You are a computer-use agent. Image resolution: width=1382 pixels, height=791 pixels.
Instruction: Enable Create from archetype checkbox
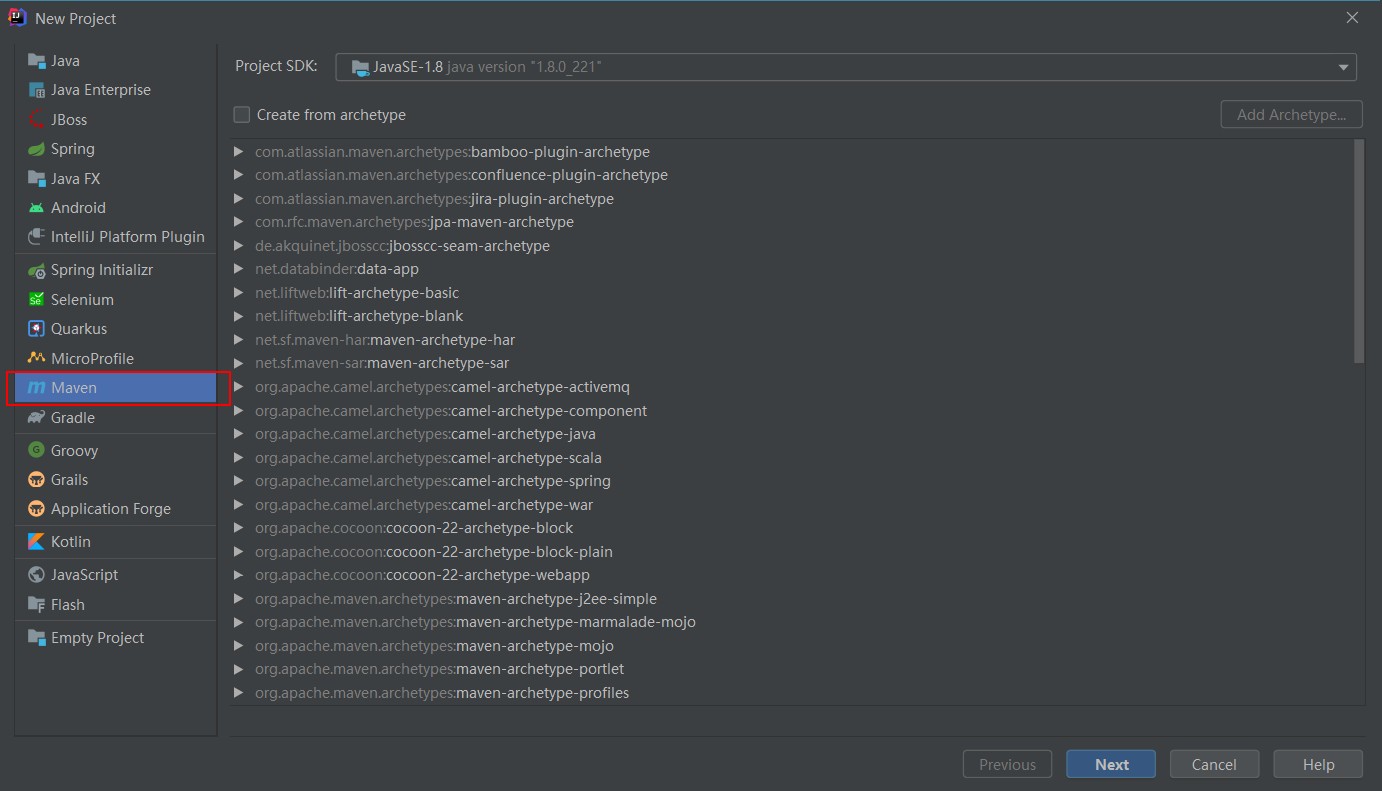(241, 115)
